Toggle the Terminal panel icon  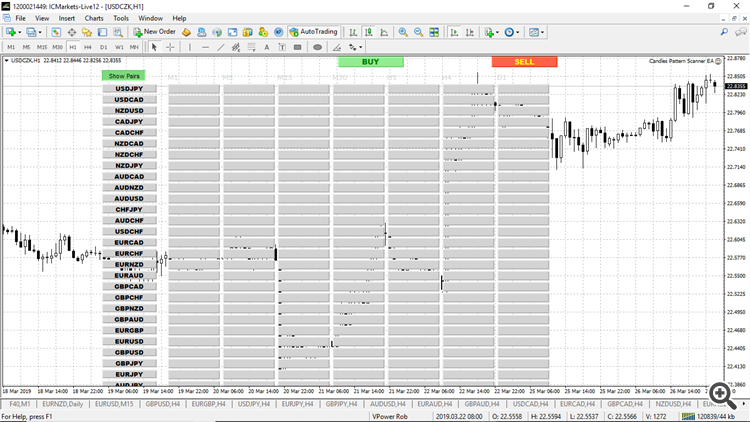point(102,32)
